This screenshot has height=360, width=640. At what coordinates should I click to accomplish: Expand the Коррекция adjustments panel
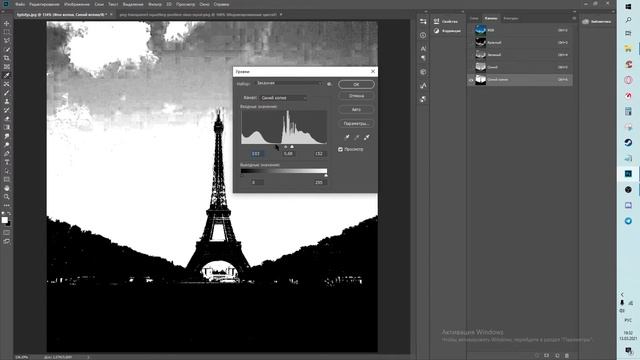[447, 31]
